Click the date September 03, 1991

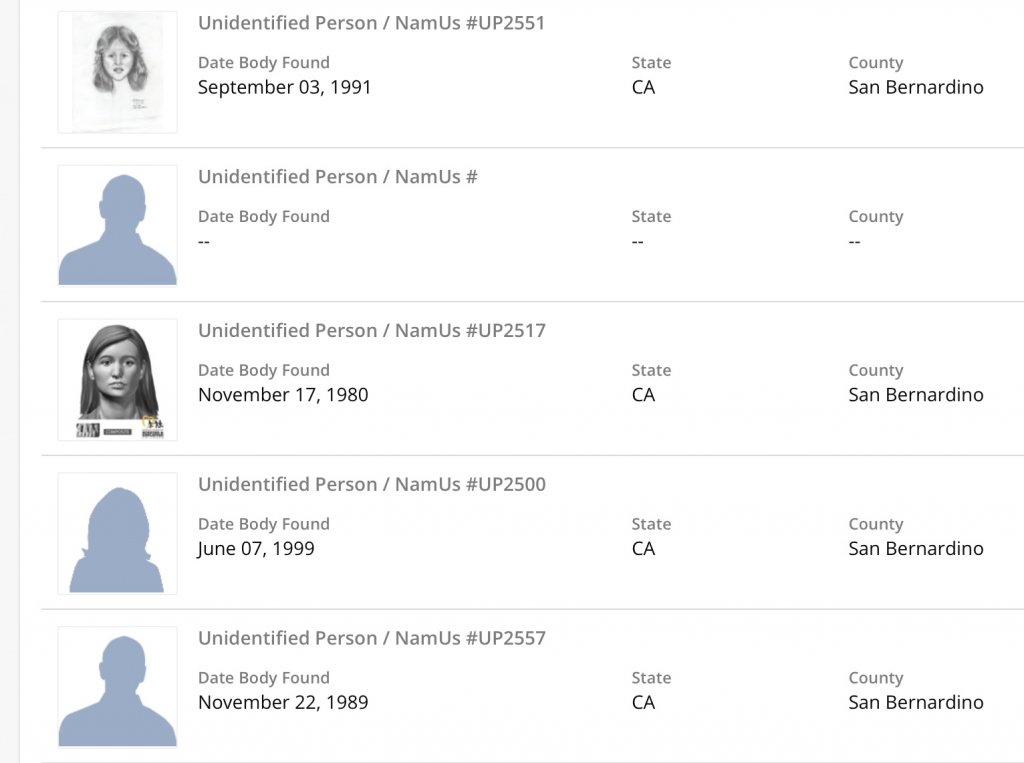(x=284, y=87)
